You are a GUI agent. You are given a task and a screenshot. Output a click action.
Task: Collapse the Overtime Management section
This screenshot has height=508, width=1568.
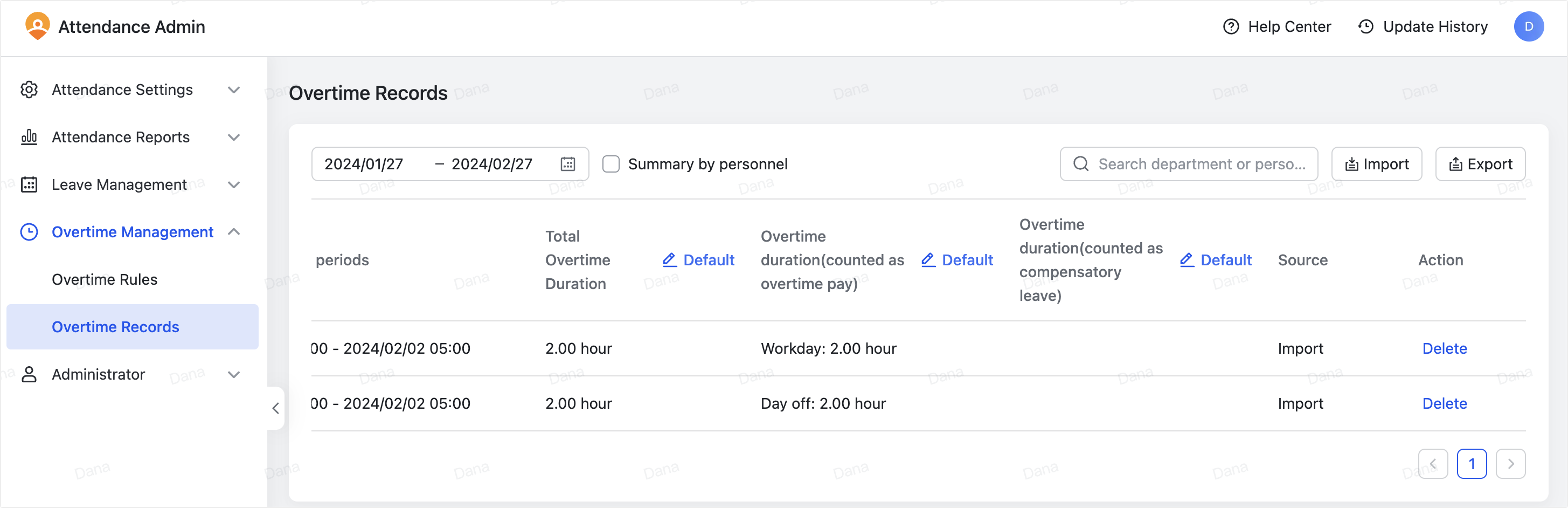click(x=234, y=232)
